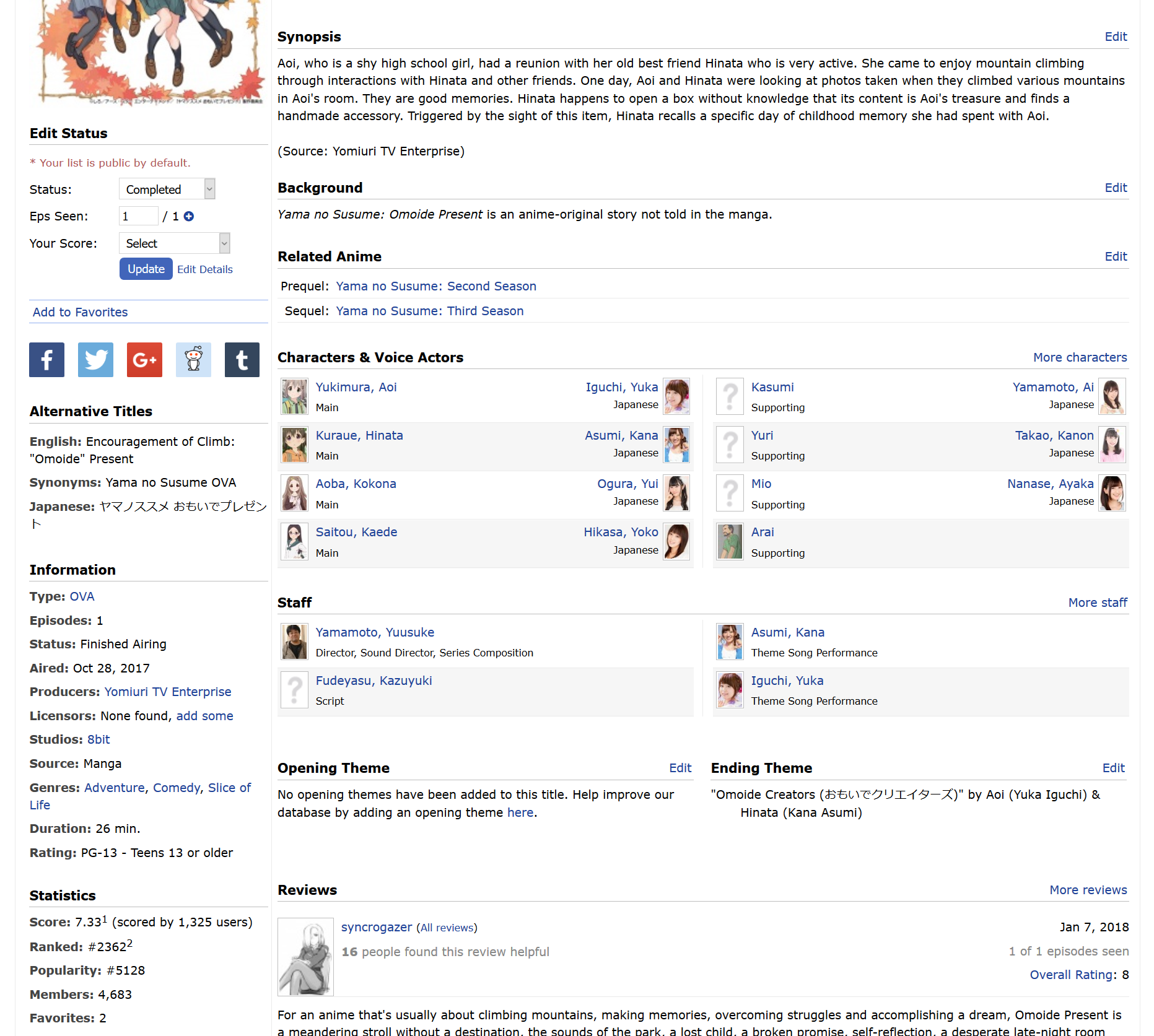Image resolution: width=1154 pixels, height=1036 pixels.
Task: Share the page on Facebook
Action: pyautogui.click(x=46, y=360)
